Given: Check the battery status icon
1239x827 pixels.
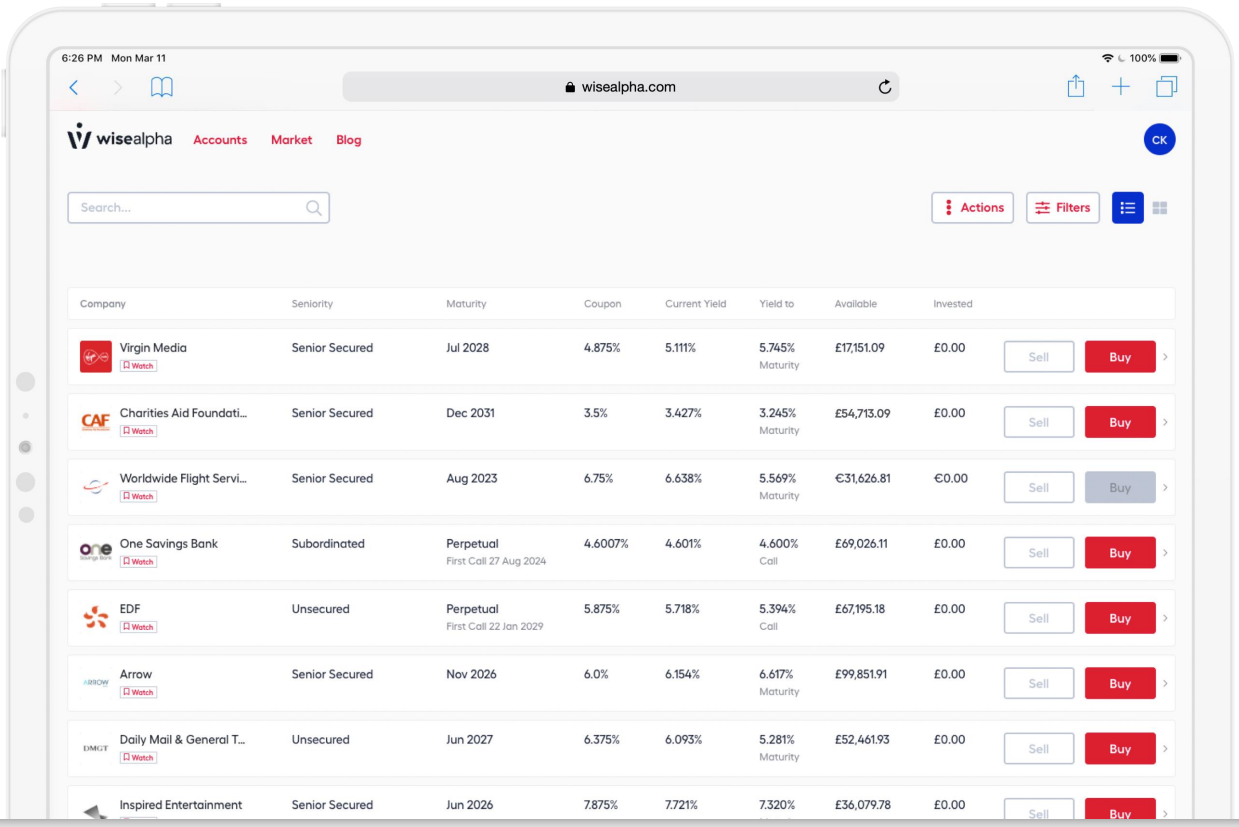Looking at the screenshot, I should point(1171,59).
